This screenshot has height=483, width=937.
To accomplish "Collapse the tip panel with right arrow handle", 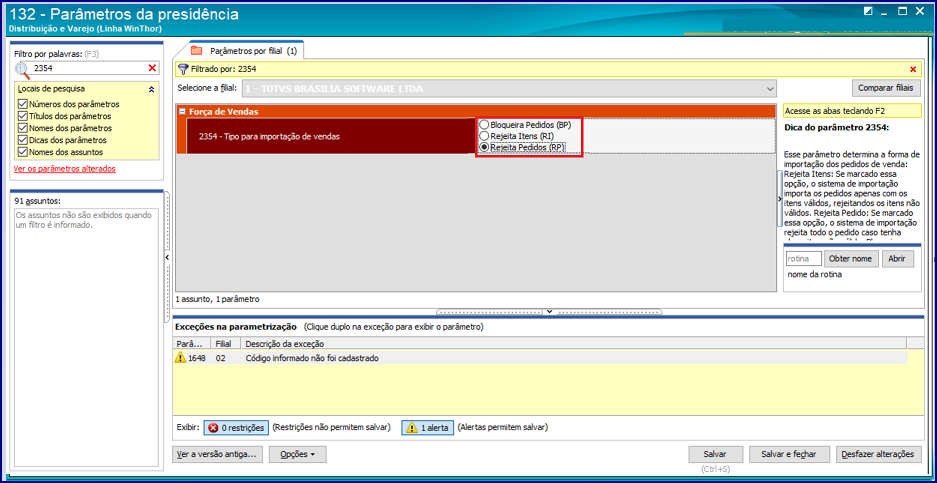I will tap(779, 198).
